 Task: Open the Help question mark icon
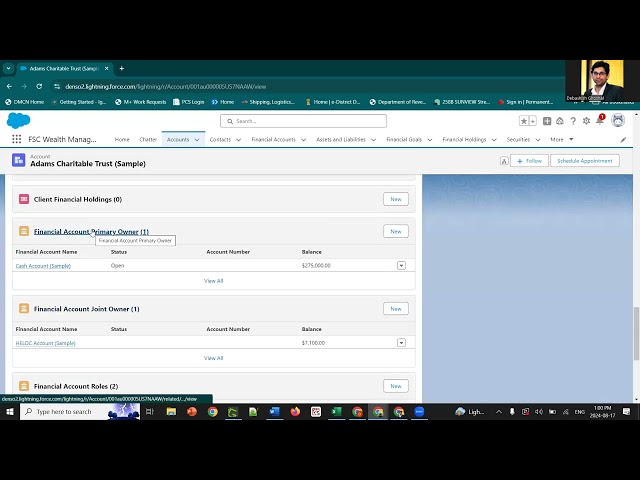coord(573,121)
